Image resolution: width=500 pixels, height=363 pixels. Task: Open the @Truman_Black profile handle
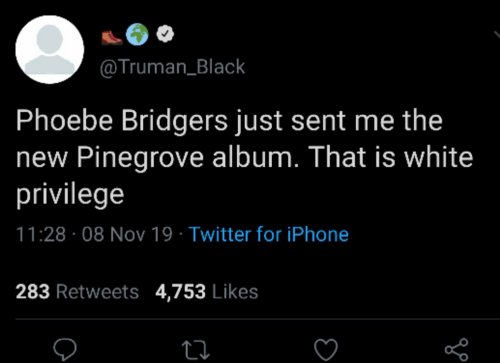click(x=172, y=67)
